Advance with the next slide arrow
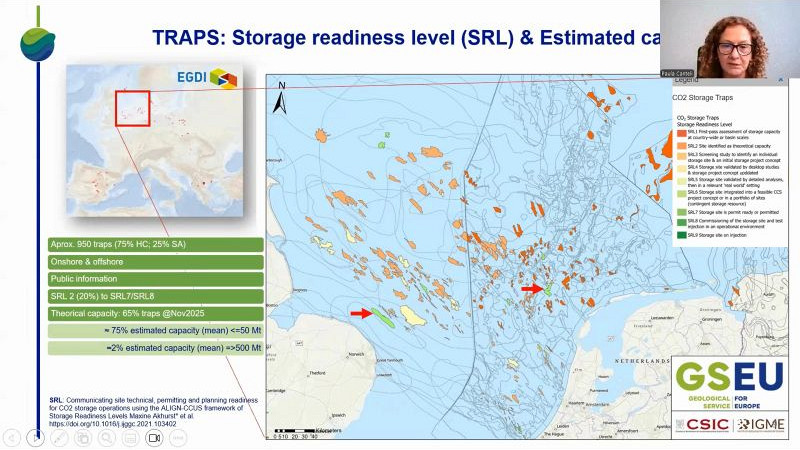The image size is (800, 450). tap(36, 438)
